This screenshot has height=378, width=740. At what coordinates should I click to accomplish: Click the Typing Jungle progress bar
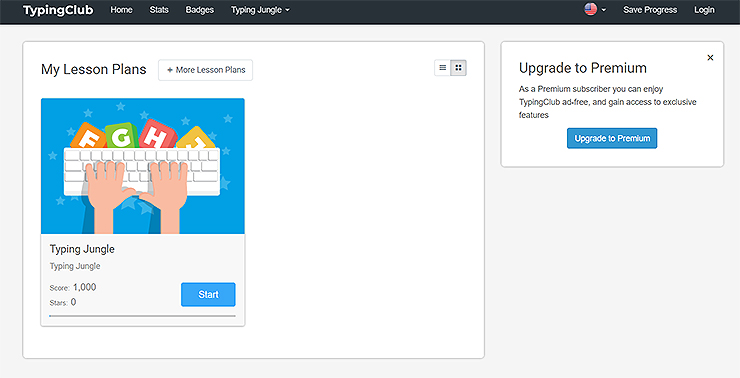click(143, 316)
